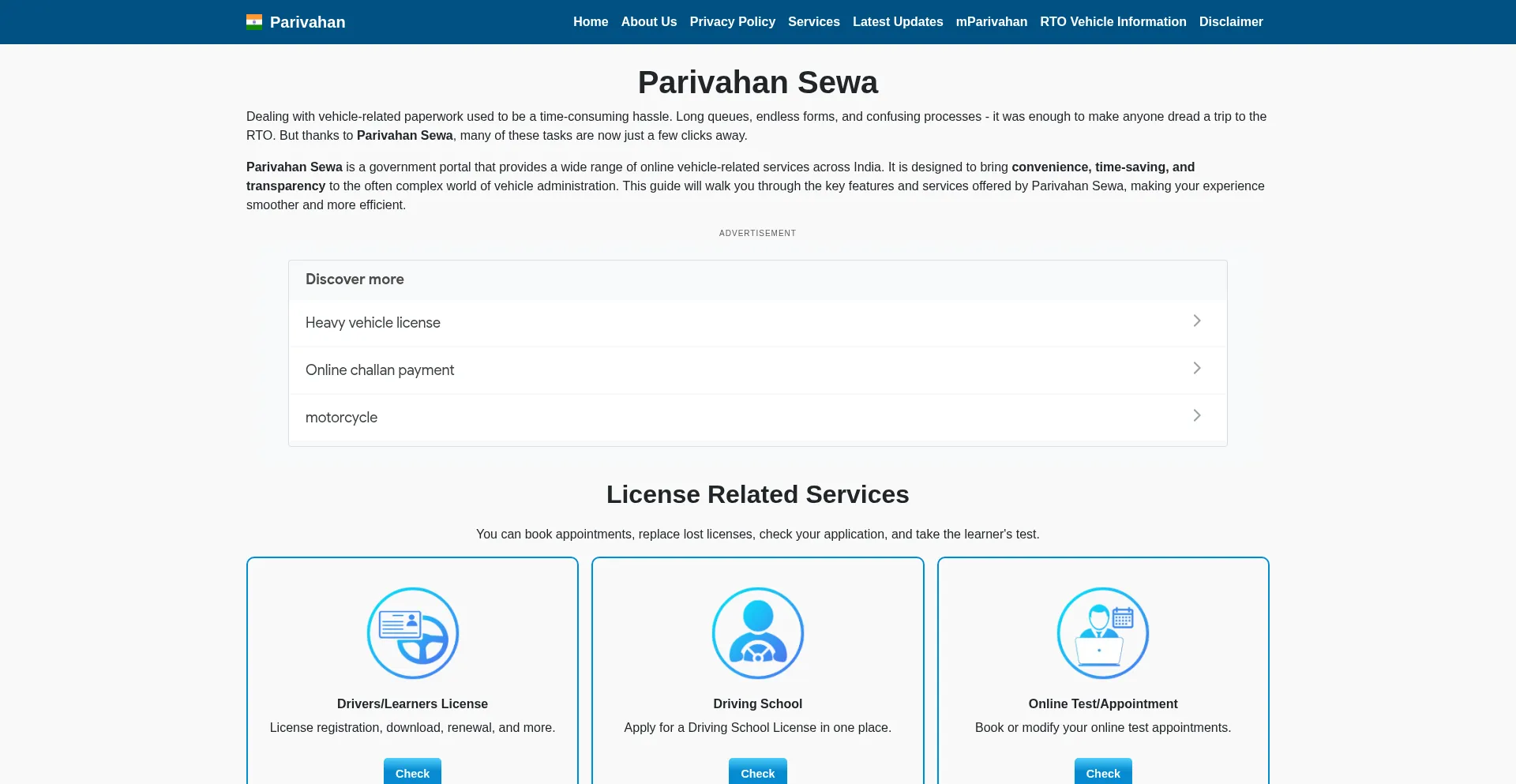Open the Disclaimer page

click(1231, 22)
